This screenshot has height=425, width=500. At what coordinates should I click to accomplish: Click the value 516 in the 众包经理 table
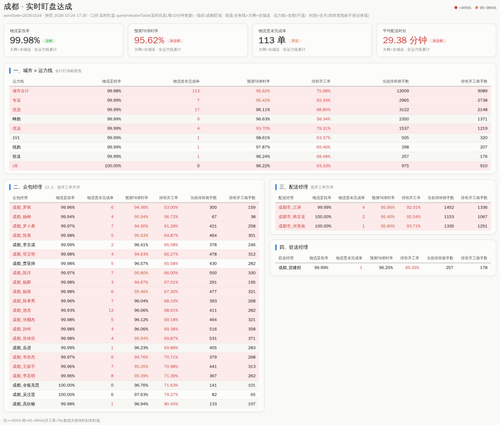pyautogui.click(x=213, y=329)
